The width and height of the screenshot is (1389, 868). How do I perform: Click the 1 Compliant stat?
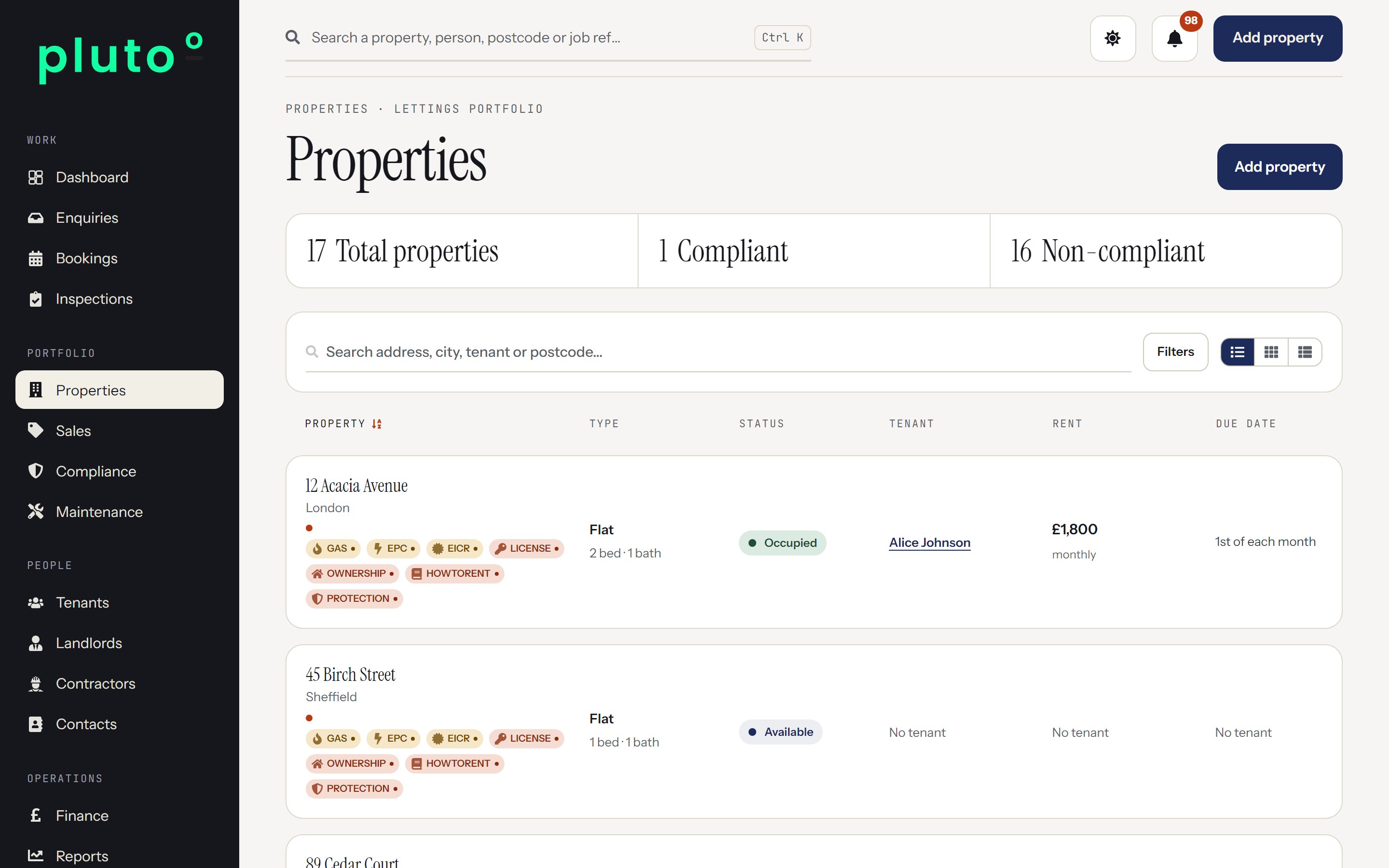click(814, 251)
